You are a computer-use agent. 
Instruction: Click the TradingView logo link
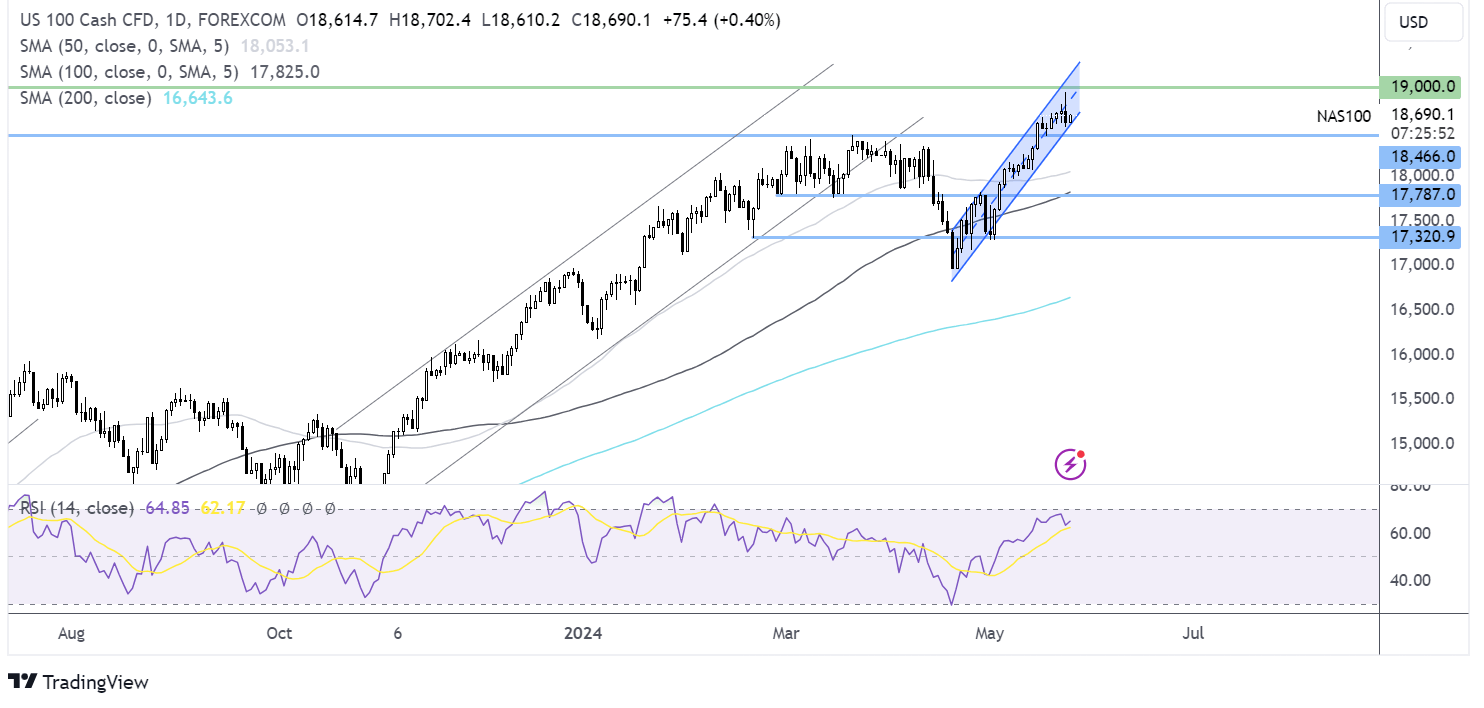click(78, 682)
